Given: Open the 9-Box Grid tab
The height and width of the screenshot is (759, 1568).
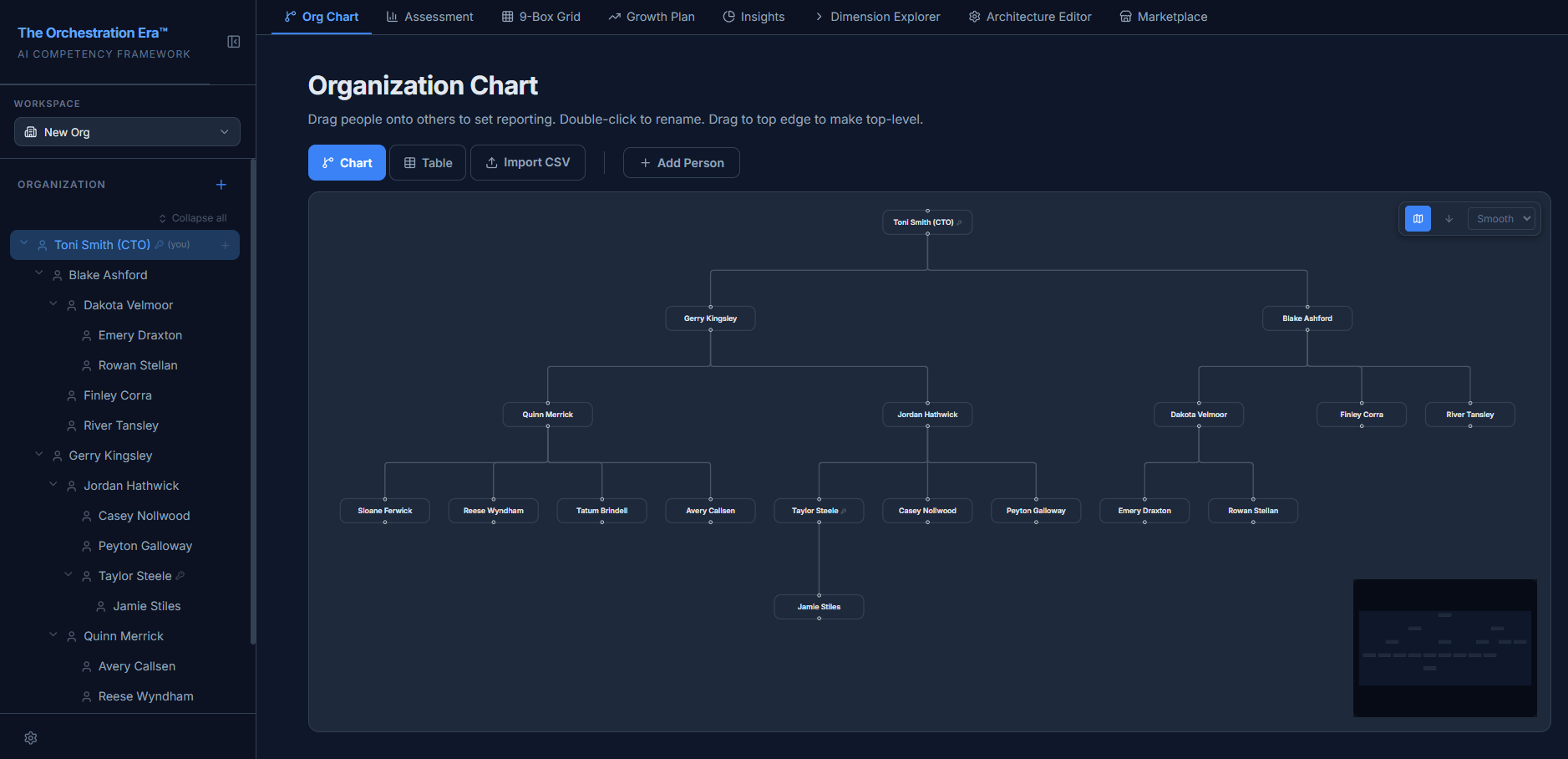Looking at the screenshot, I should [x=540, y=17].
